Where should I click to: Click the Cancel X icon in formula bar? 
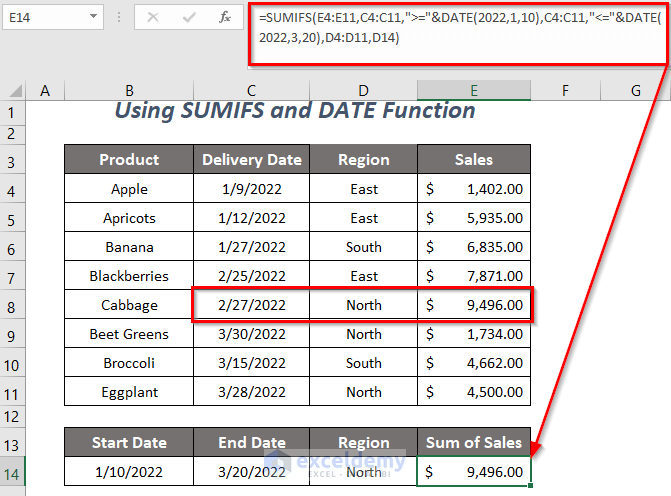click(153, 17)
